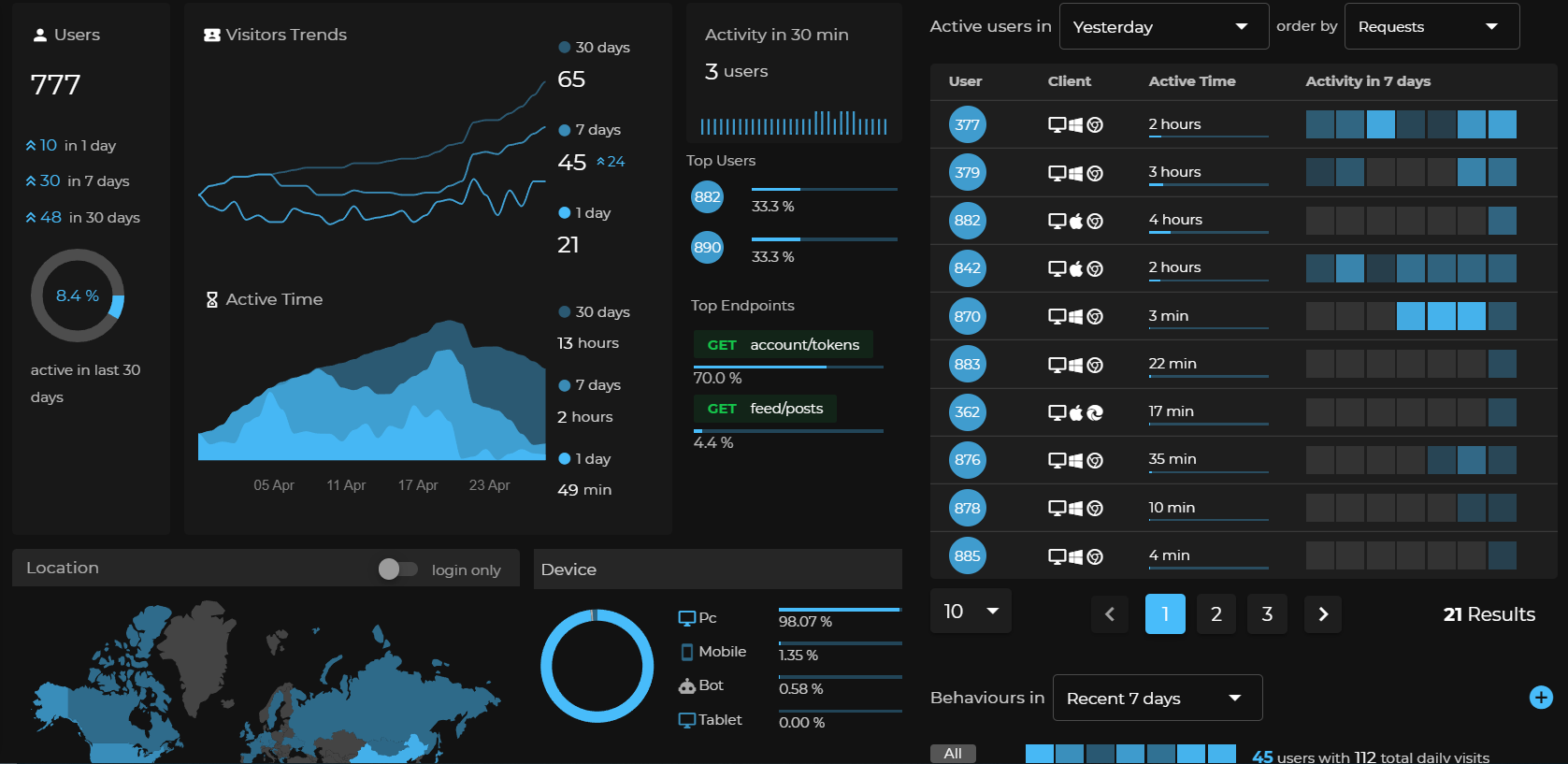The height and width of the screenshot is (764, 1568).
Task: Toggle the 1 day Visitors Trends series
Action: (x=584, y=213)
